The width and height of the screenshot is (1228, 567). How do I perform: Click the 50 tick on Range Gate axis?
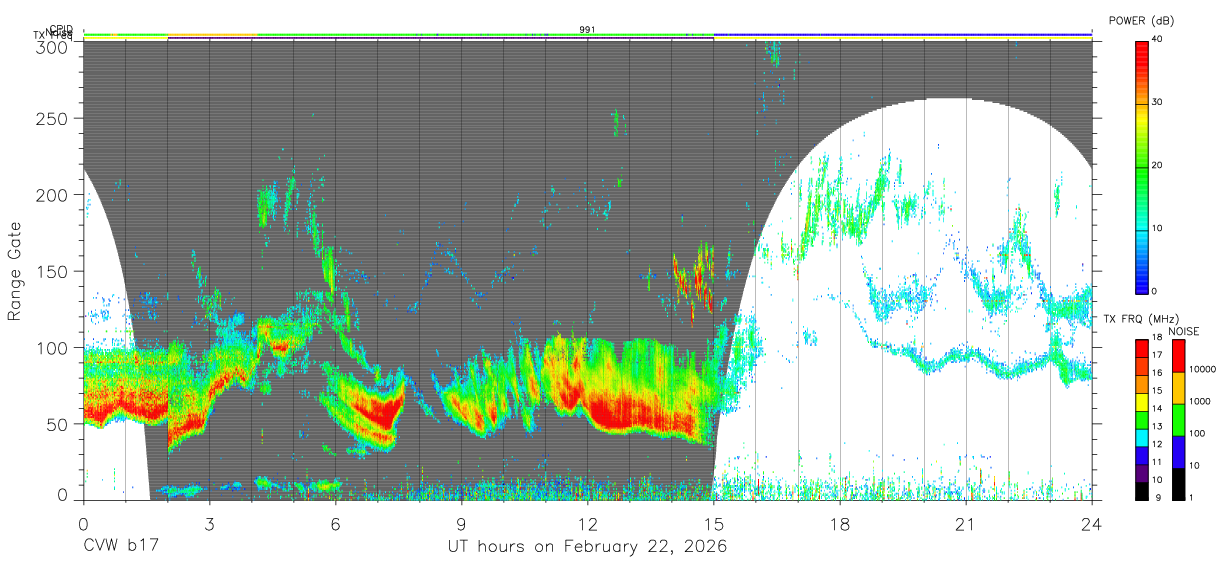(x=59, y=424)
